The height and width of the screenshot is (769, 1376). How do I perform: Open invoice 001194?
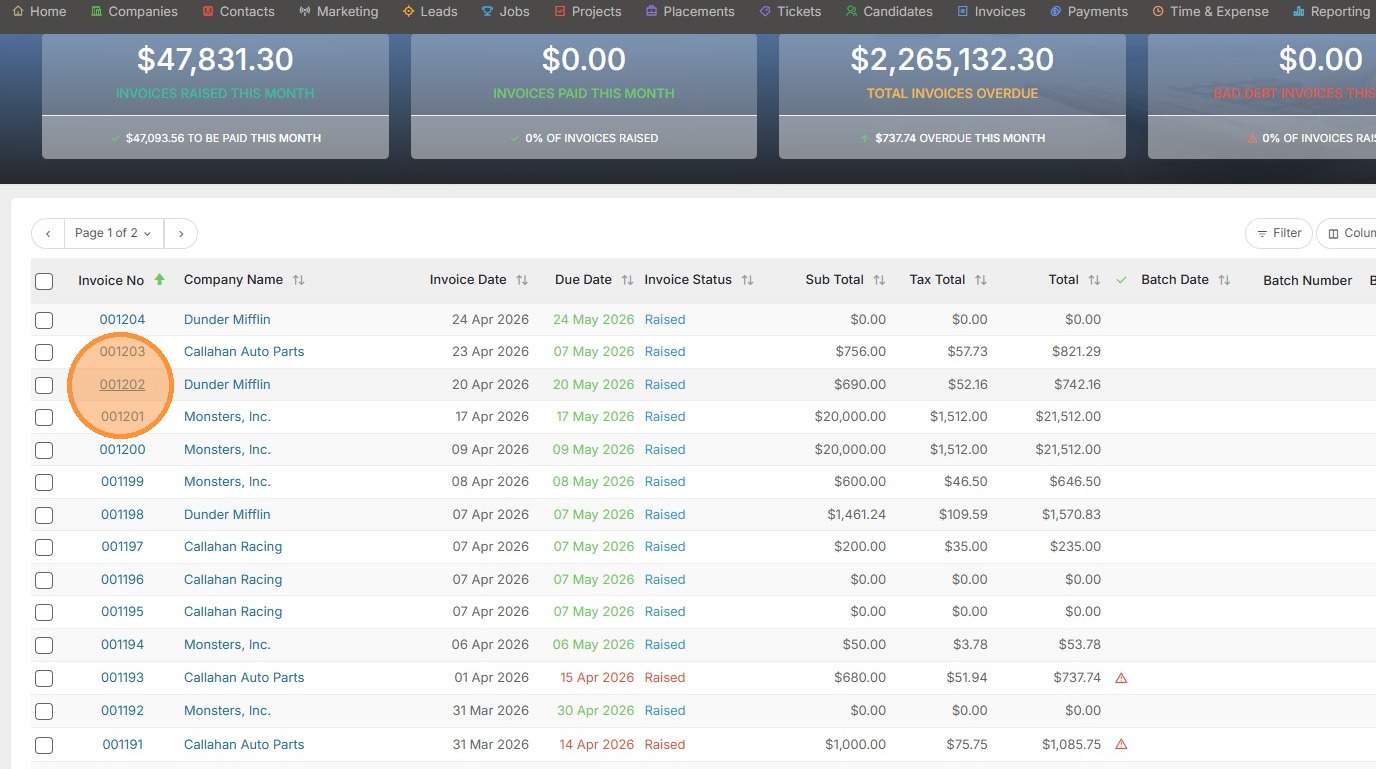(x=122, y=645)
